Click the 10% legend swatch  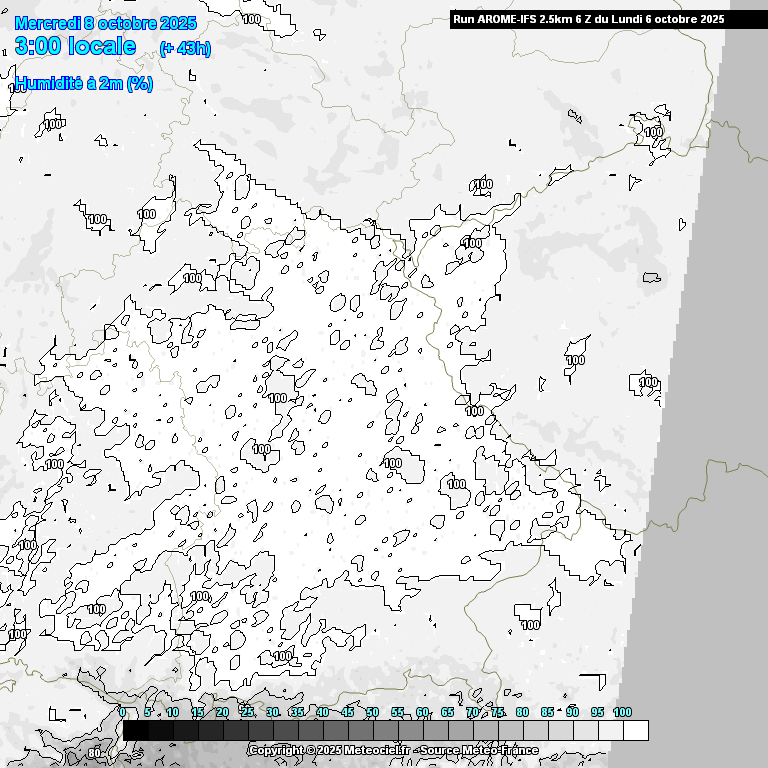186,731
